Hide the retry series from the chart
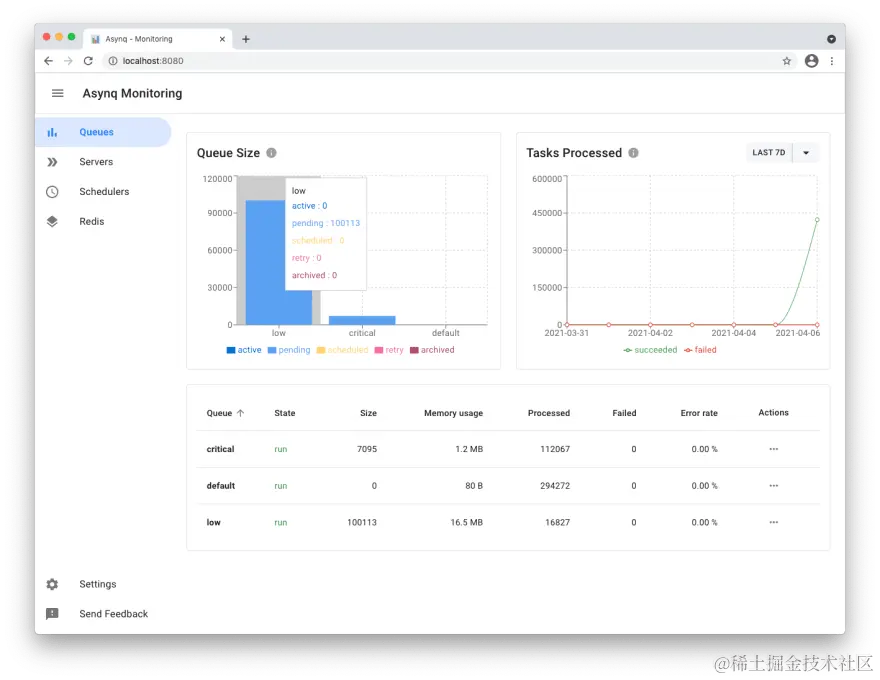Image resolution: width=880 pixels, height=680 pixels. 389,350
